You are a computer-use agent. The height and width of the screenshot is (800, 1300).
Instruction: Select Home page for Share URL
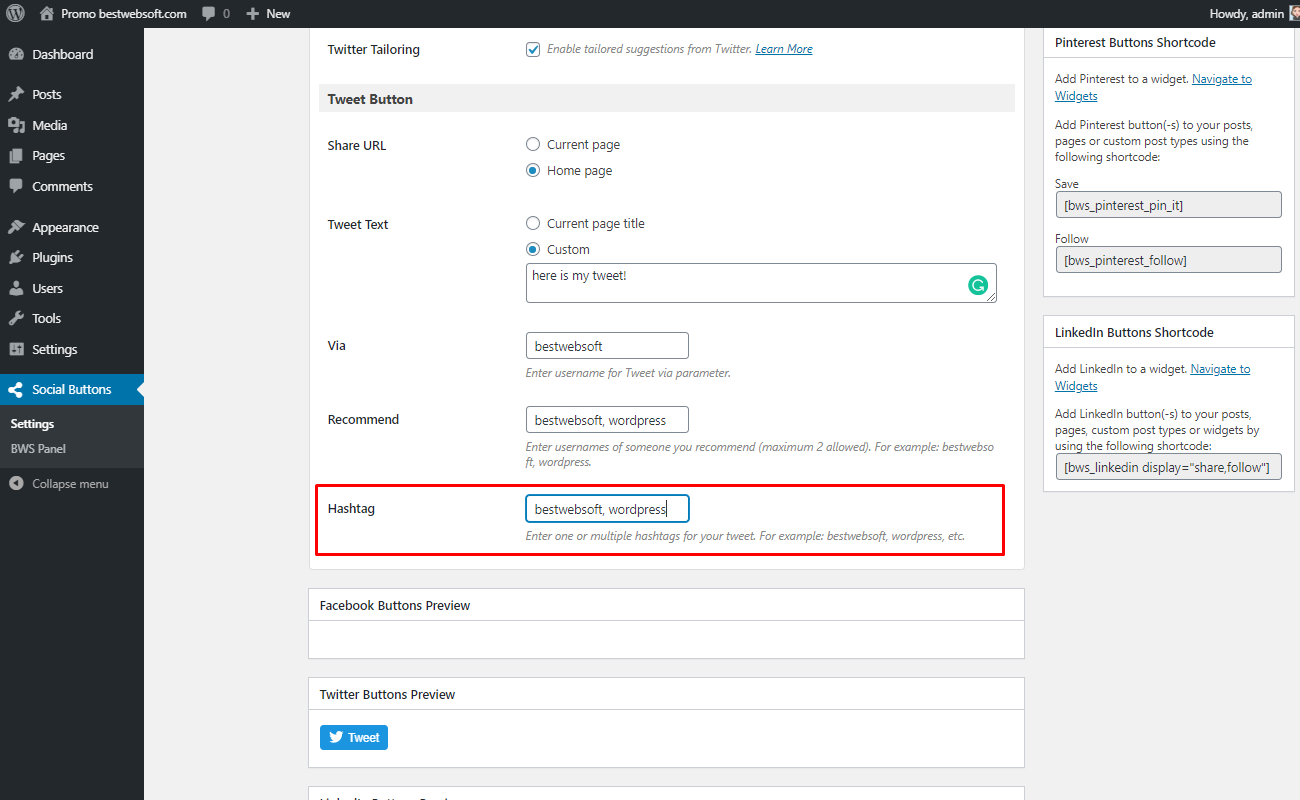[533, 170]
